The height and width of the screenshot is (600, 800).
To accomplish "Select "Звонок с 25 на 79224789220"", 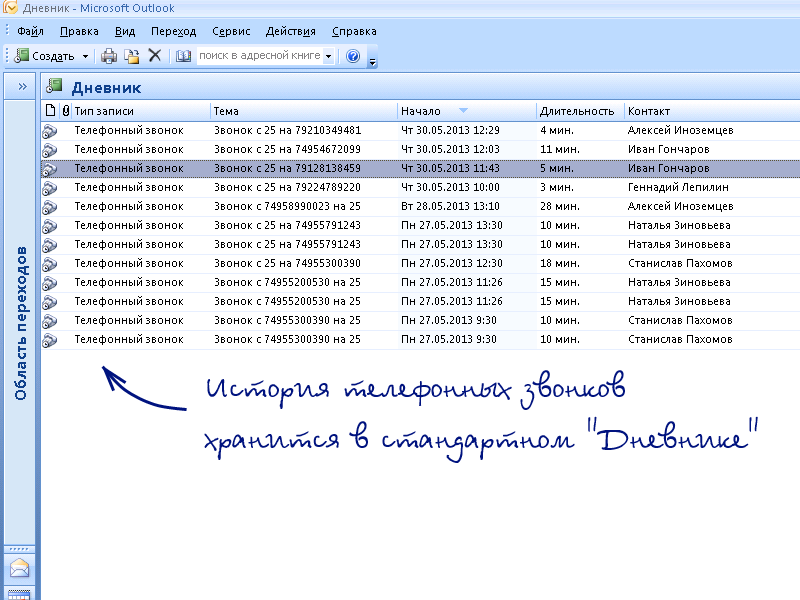I will point(287,187).
